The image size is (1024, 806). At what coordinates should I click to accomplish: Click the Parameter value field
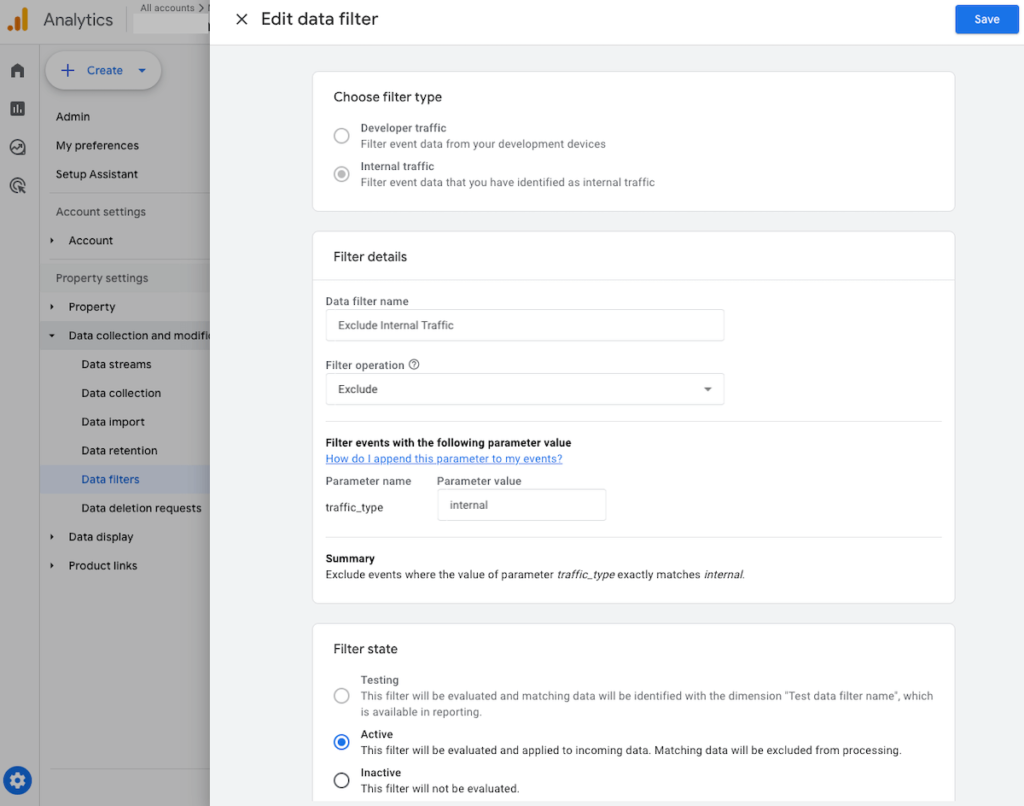tap(522, 505)
